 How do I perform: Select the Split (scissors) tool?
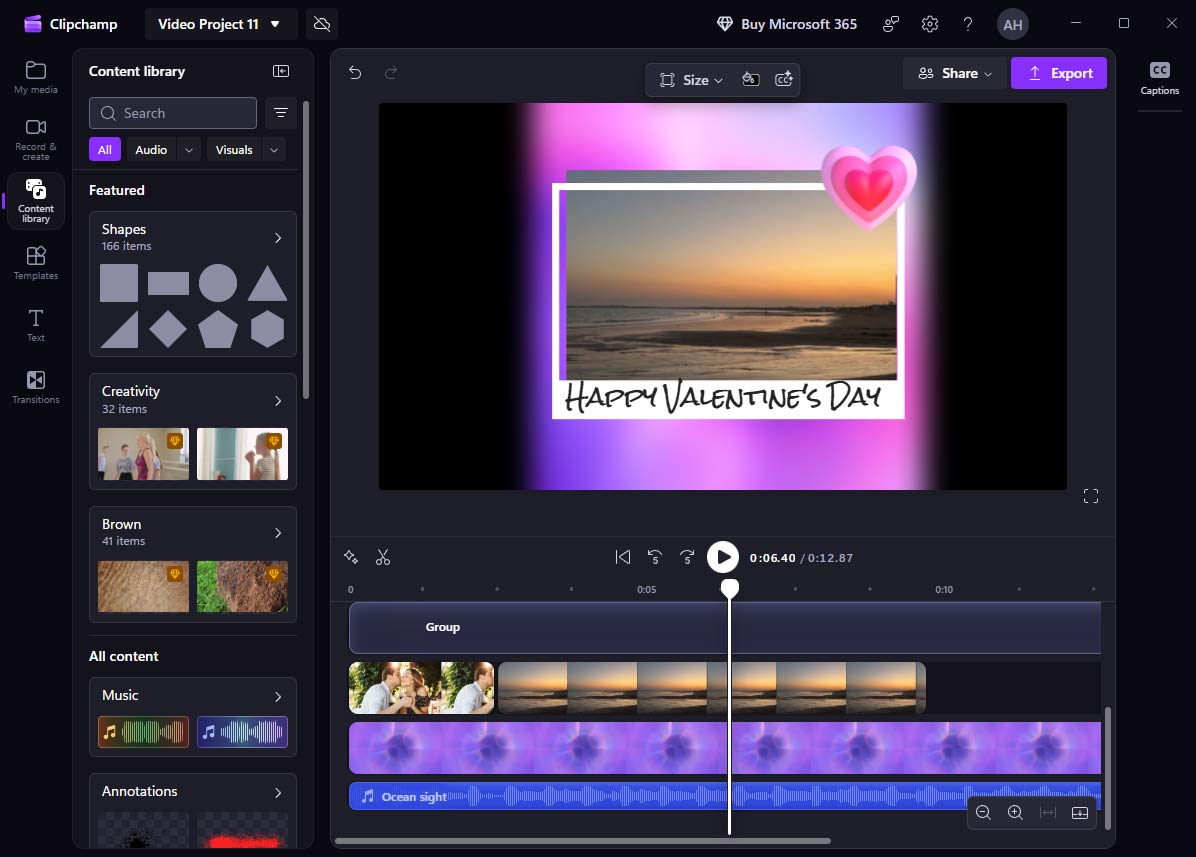tap(383, 557)
